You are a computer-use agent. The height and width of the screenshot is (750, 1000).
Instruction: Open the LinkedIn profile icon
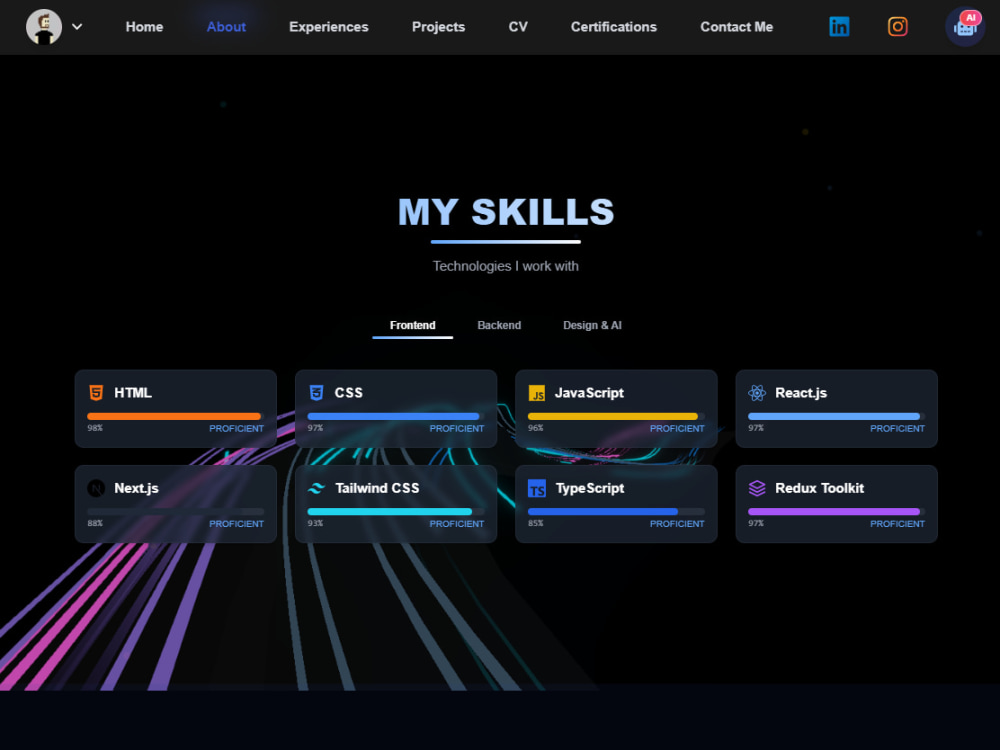839,27
